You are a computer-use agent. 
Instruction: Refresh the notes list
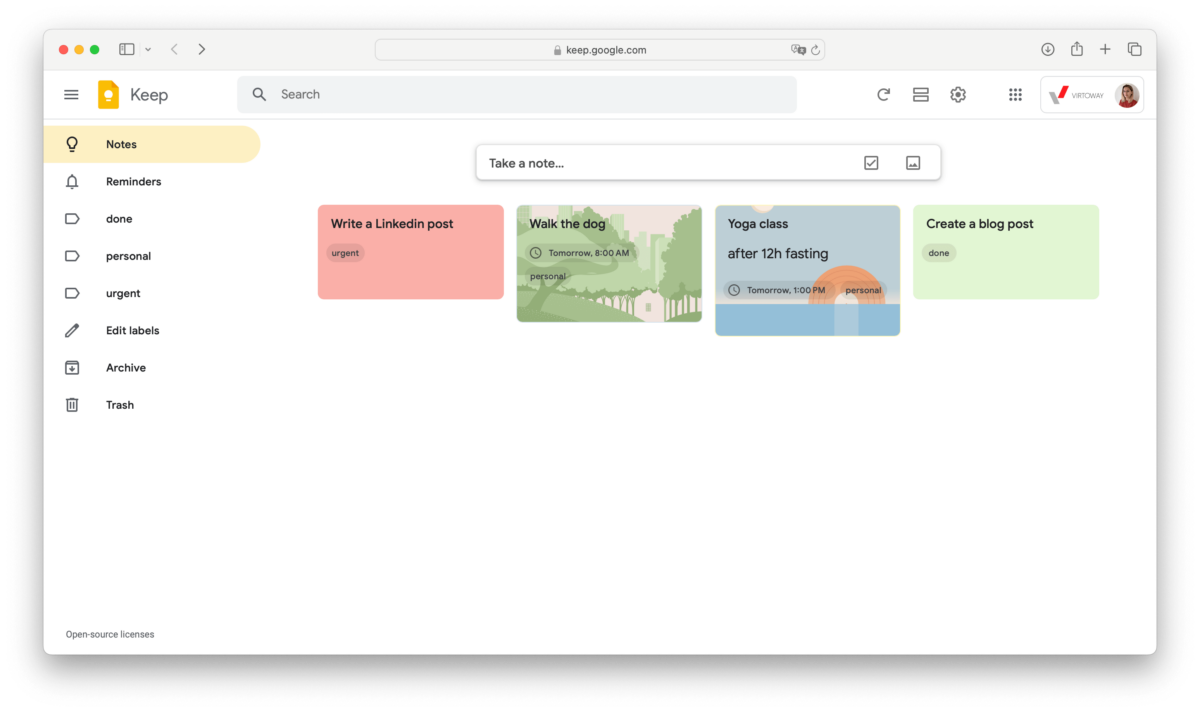pos(883,94)
